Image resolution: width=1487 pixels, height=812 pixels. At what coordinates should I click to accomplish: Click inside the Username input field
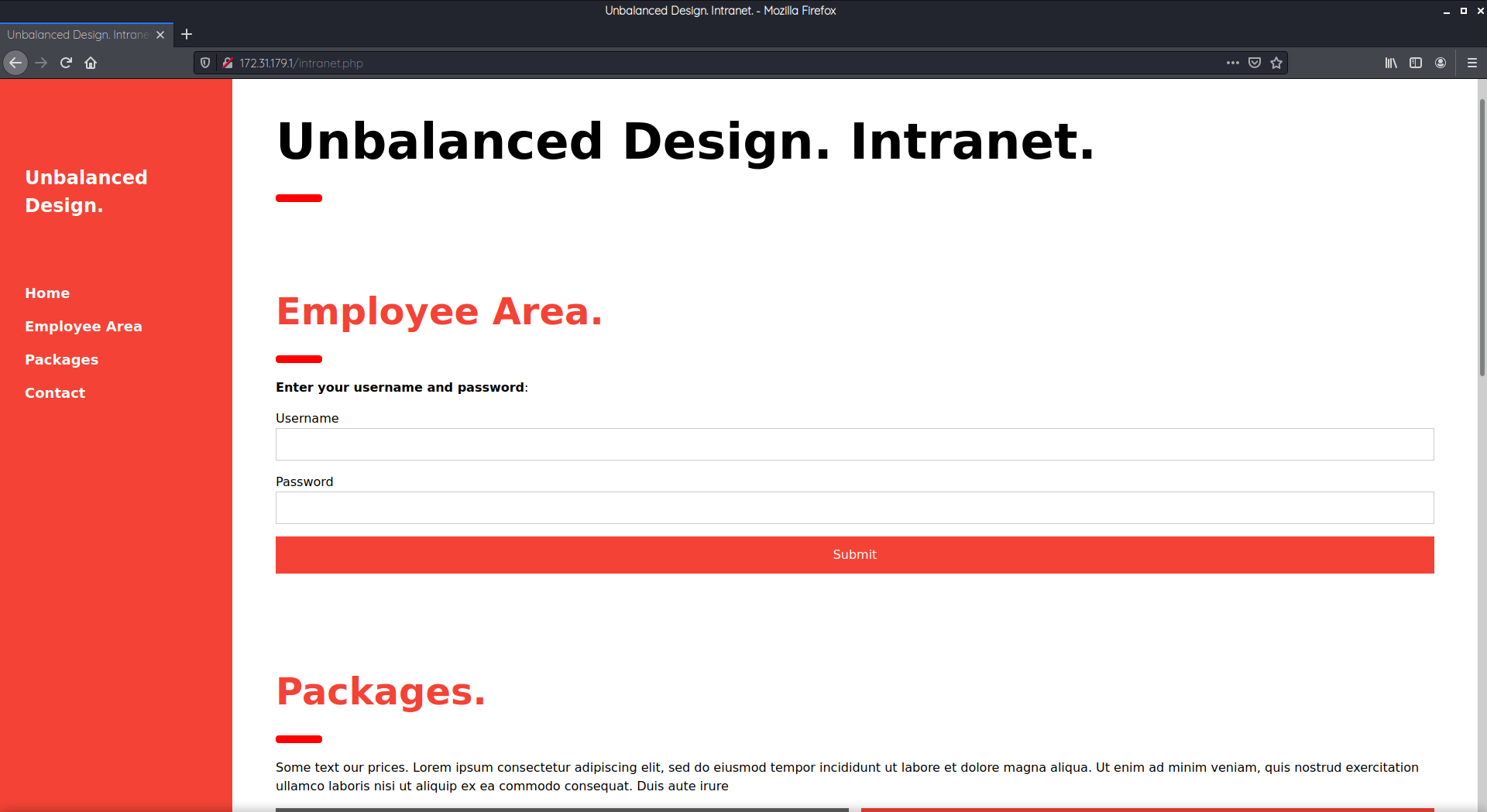[854, 444]
